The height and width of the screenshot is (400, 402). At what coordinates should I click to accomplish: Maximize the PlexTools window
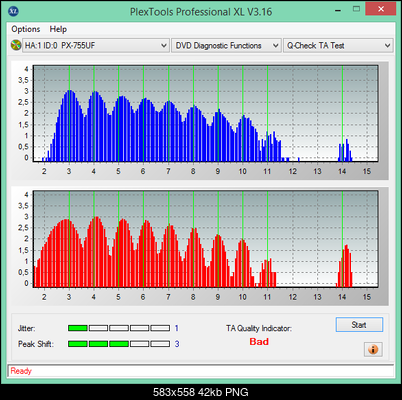(x=356, y=9)
